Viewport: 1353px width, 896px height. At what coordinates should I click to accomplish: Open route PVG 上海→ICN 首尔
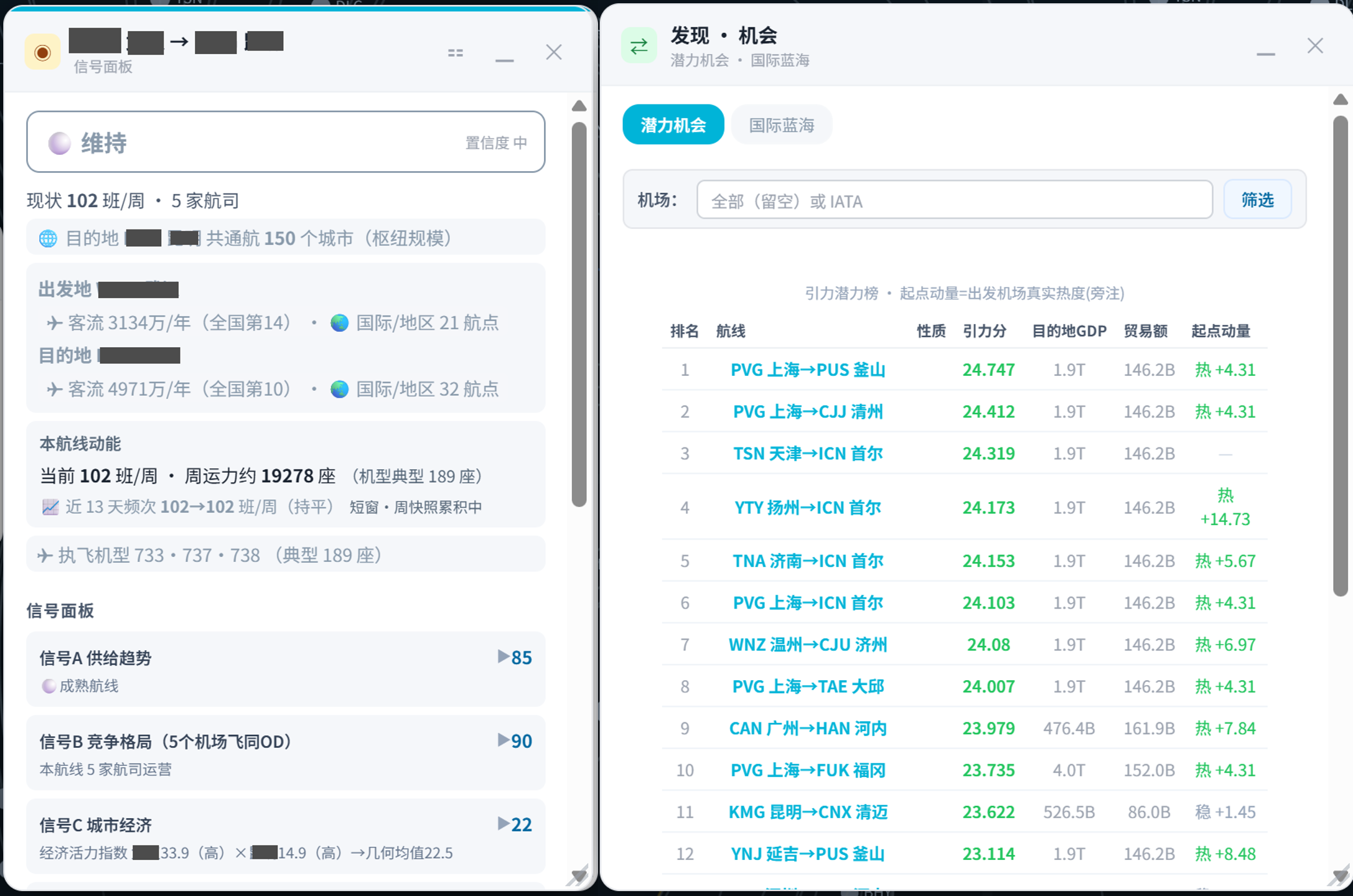807,602
